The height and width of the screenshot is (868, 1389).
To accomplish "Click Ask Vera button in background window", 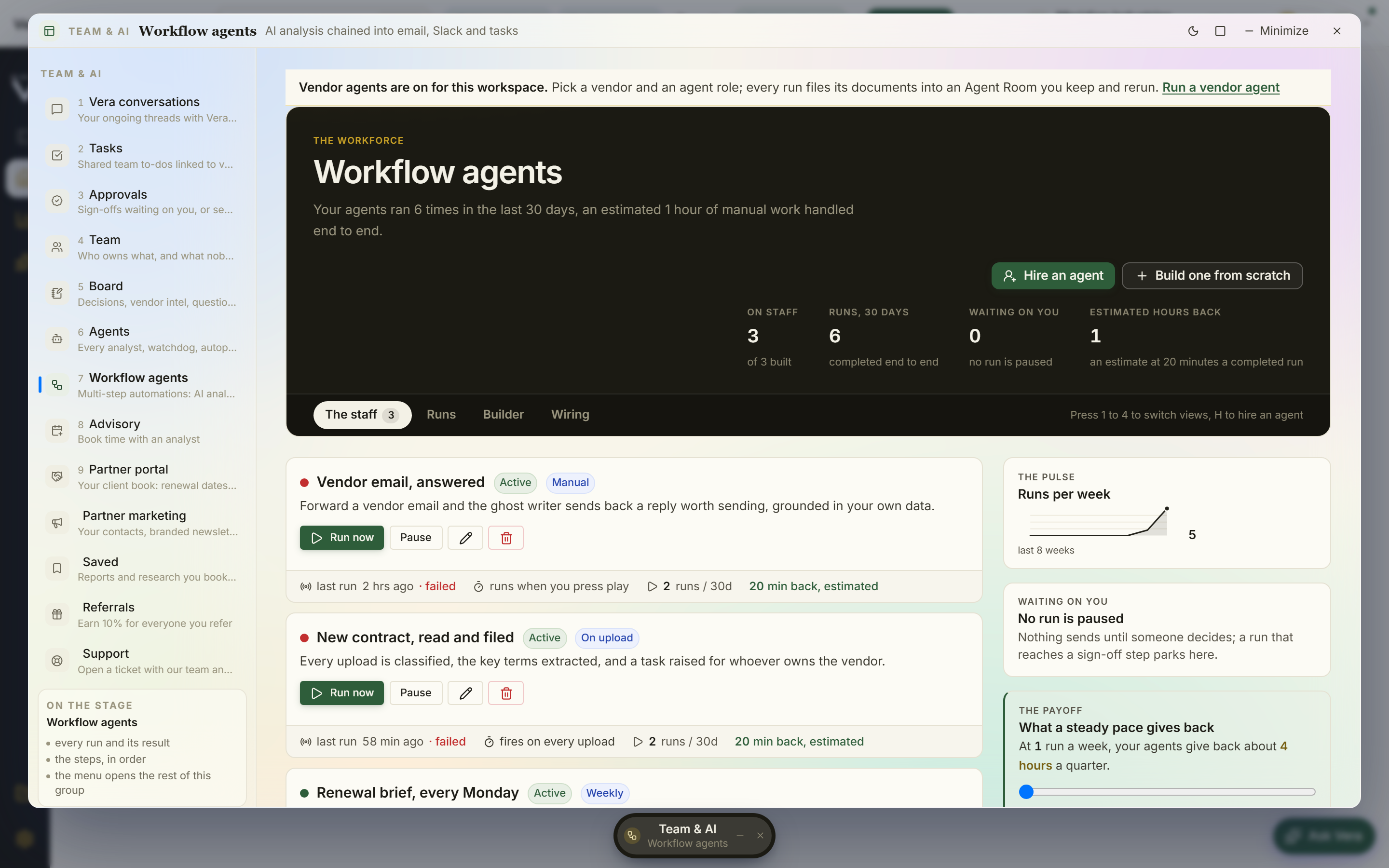I will pyautogui.click(x=1325, y=835).
